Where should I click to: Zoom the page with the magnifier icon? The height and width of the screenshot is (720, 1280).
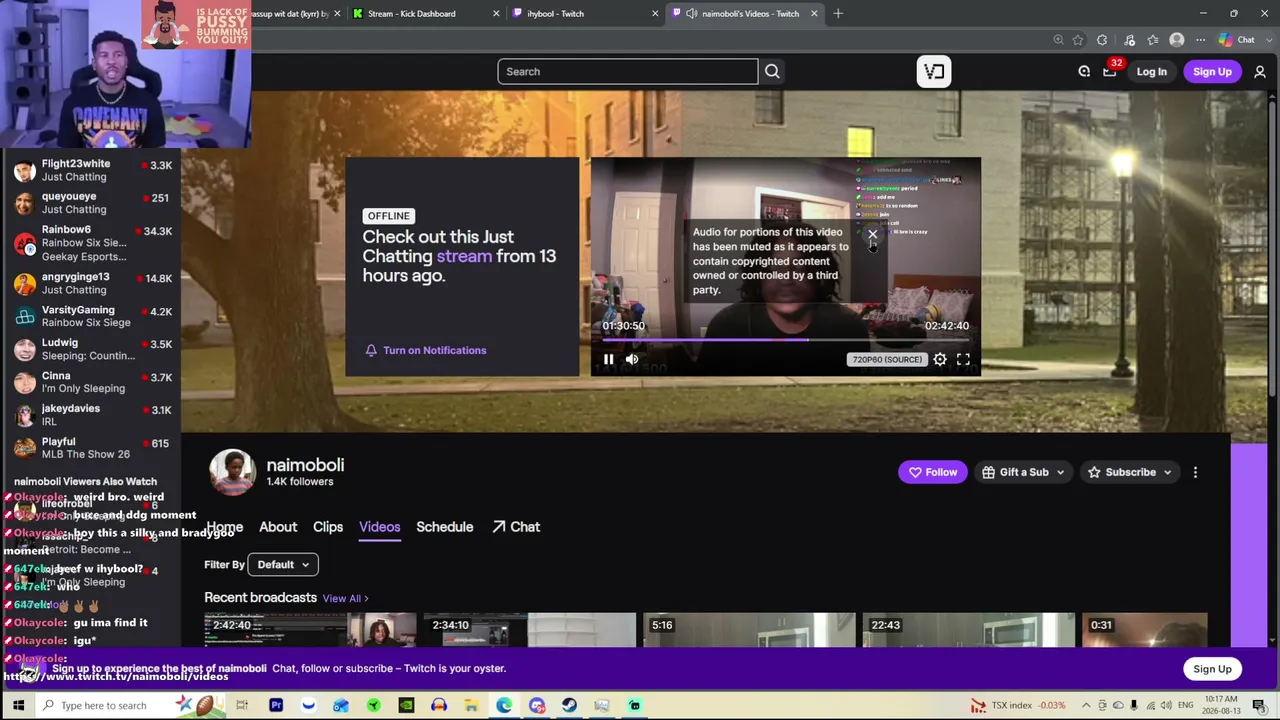pos(1058,40)
